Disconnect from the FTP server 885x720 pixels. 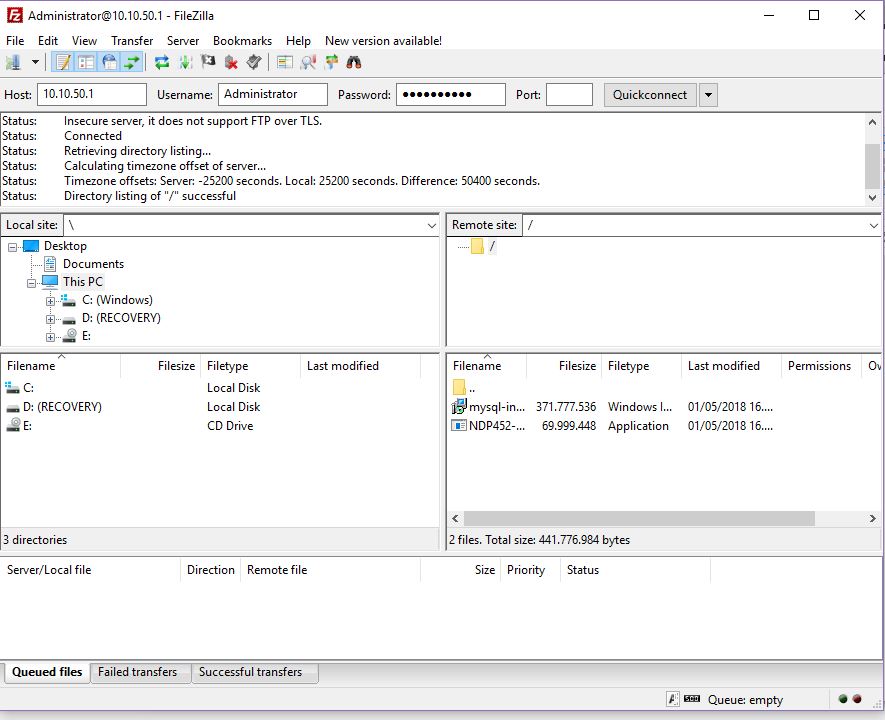pyautogui.click(x=231, y=62)
